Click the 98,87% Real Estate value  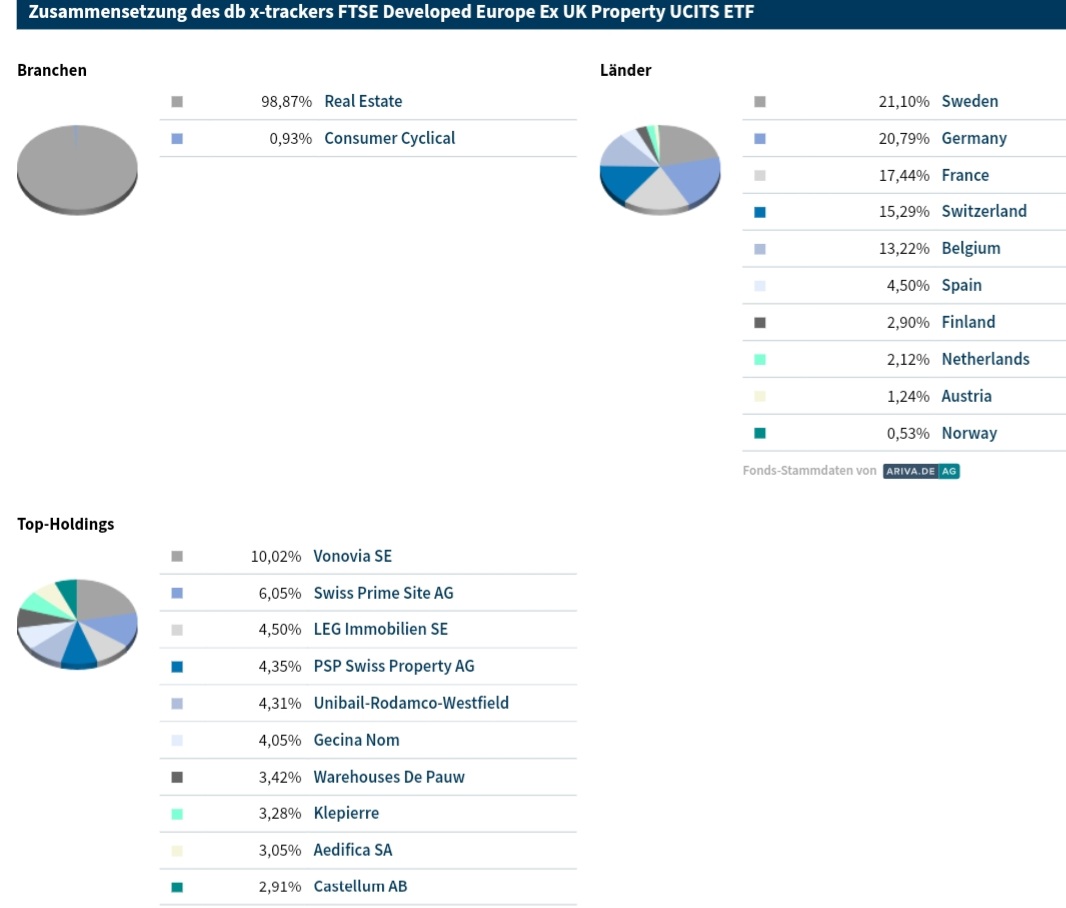(x=286, y=102)
